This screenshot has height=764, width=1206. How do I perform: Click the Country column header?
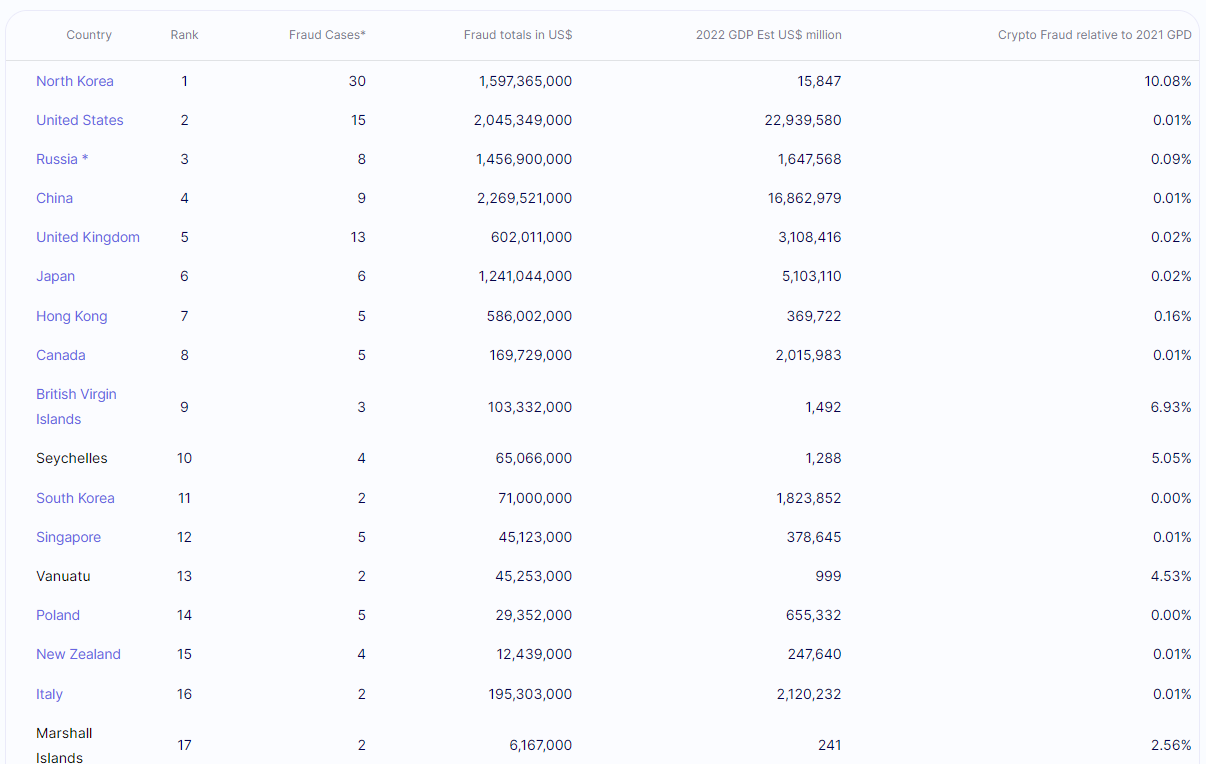pyautogui.click(x=89, y=35)
